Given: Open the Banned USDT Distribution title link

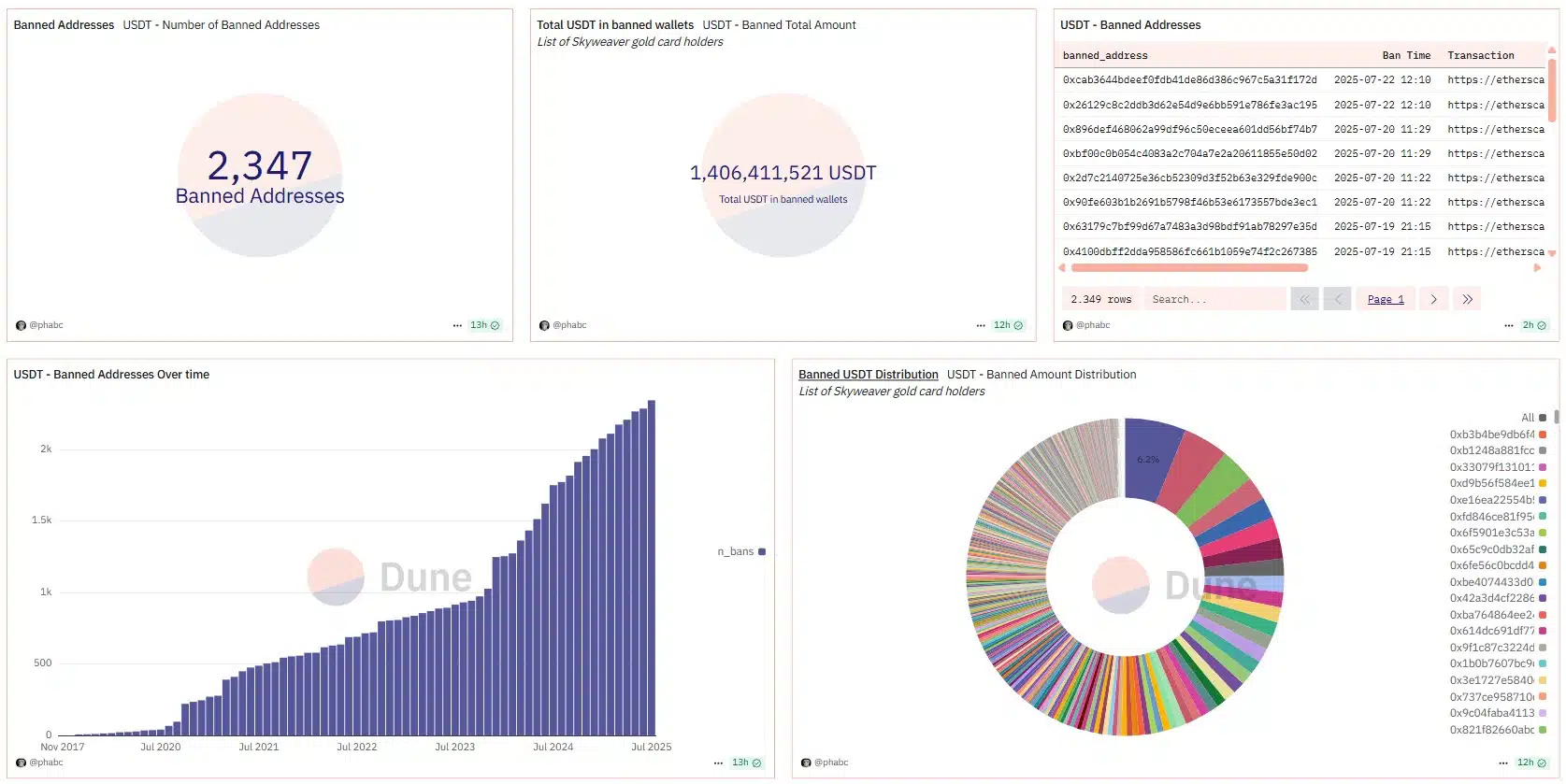Looking at the screenshot, I should [868, 375].
